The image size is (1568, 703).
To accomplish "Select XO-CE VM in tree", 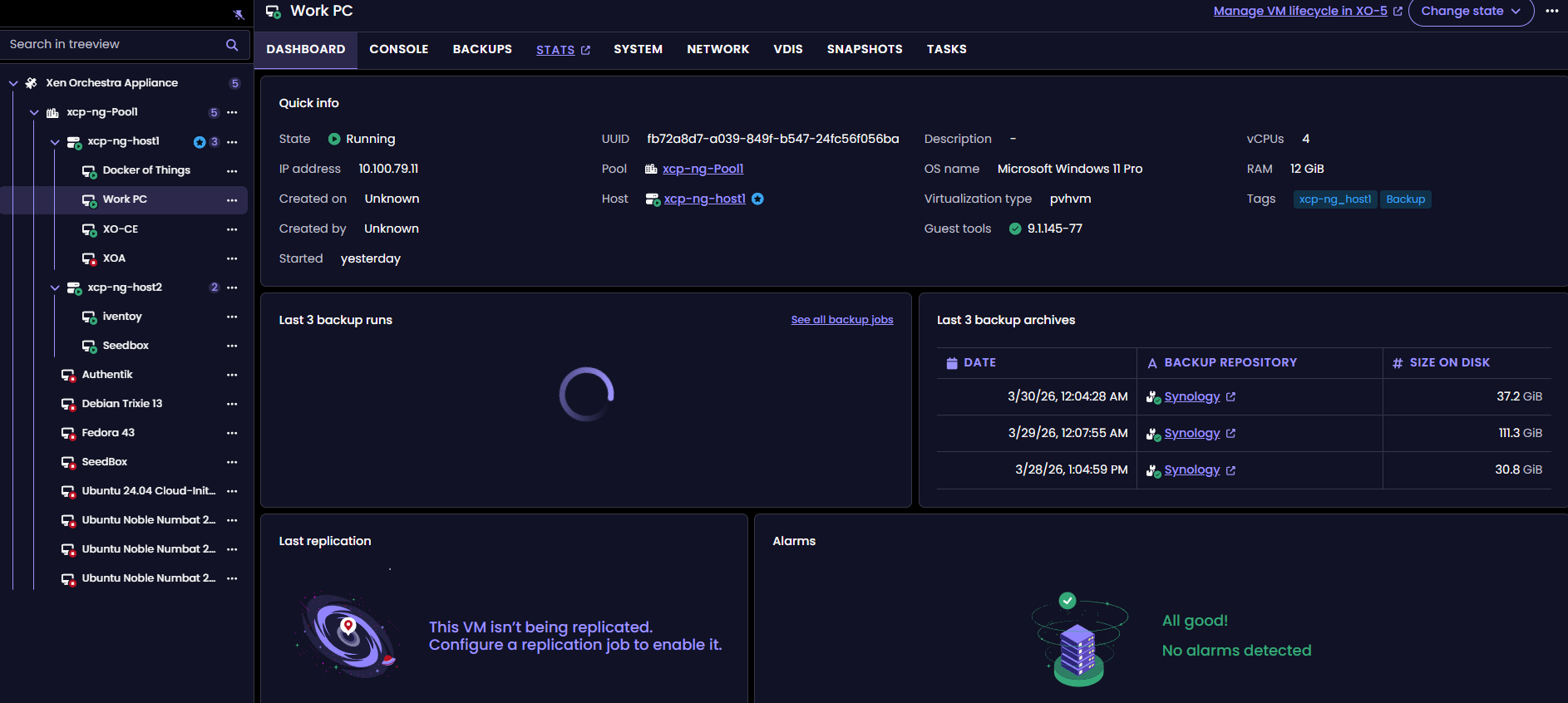I will [x=121, y=229].
